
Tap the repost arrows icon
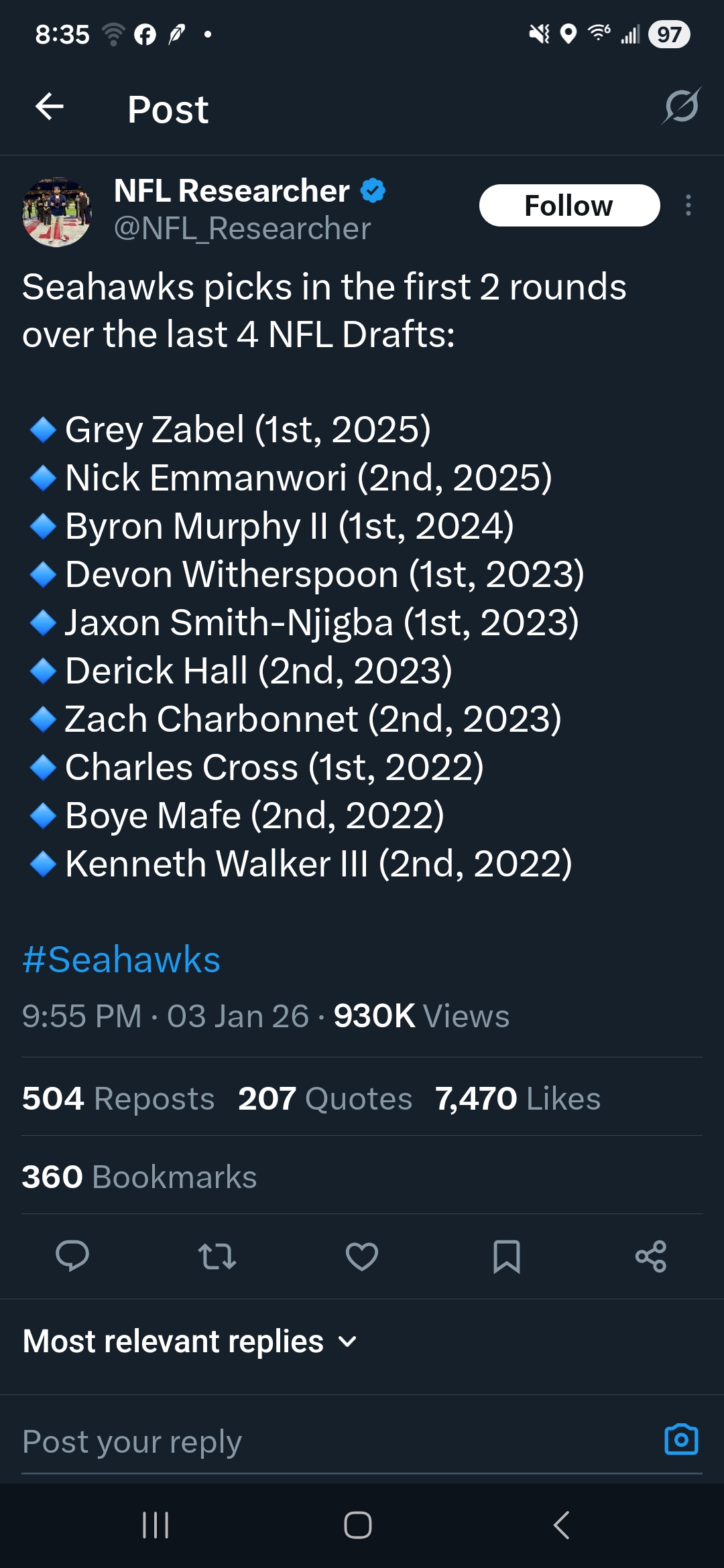pyautogui.click(x=217, y=1256)
